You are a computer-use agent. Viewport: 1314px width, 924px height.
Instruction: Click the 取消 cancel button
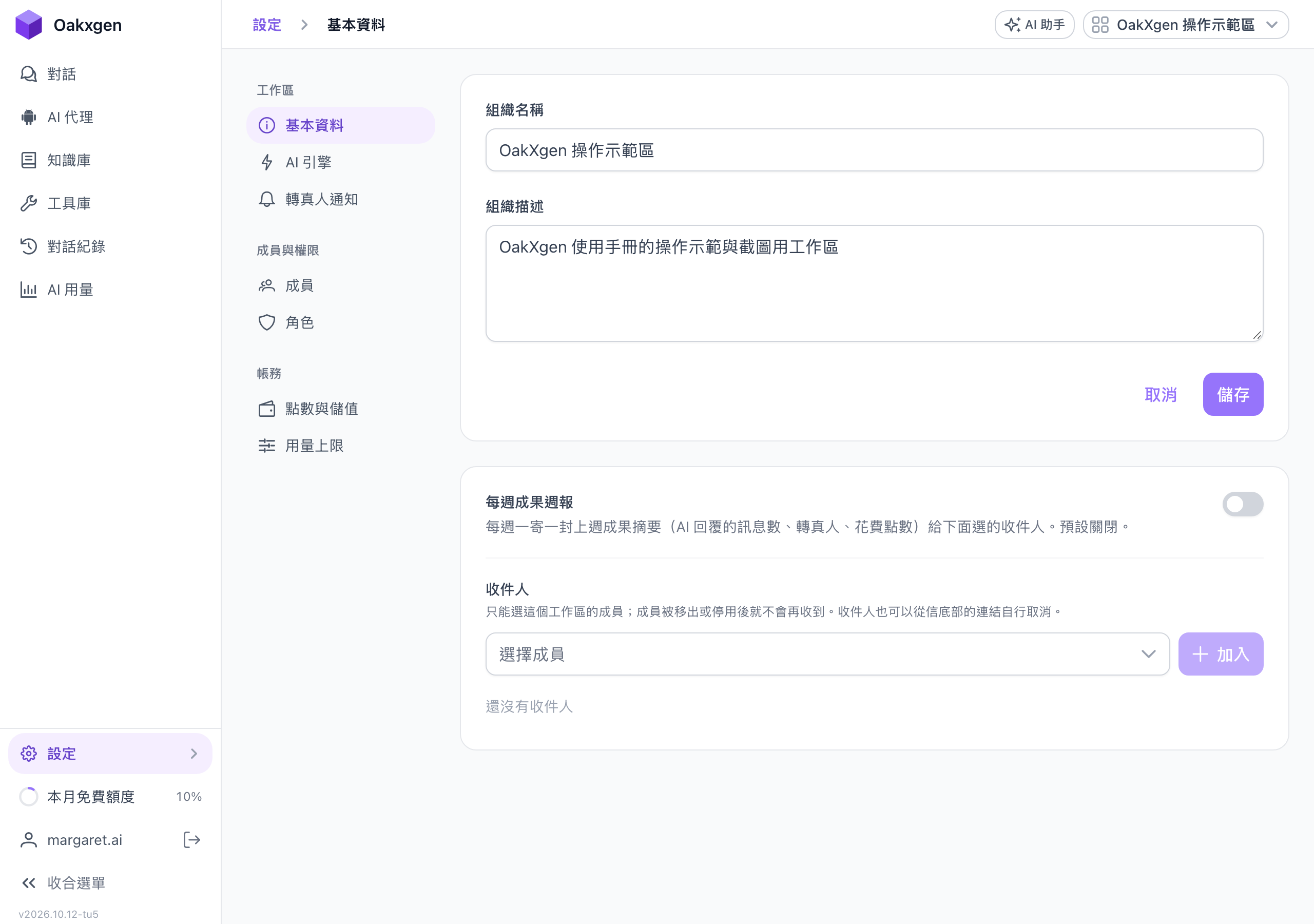click(x=1161, y=394)
